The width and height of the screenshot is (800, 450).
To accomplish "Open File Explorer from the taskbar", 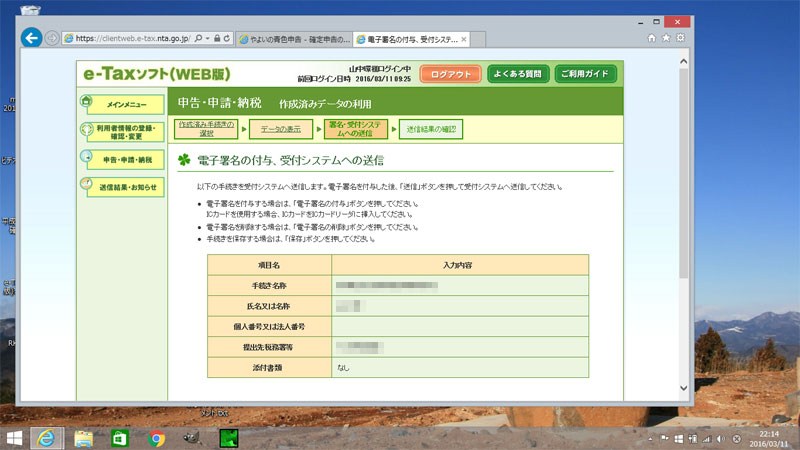I will 83,437.
